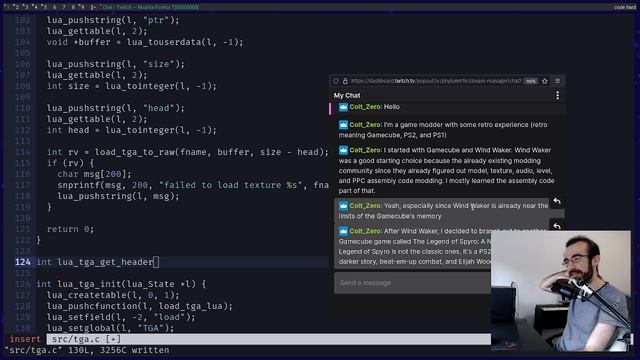Click the "My Chat" header title
640x360 pixels.
347,96
